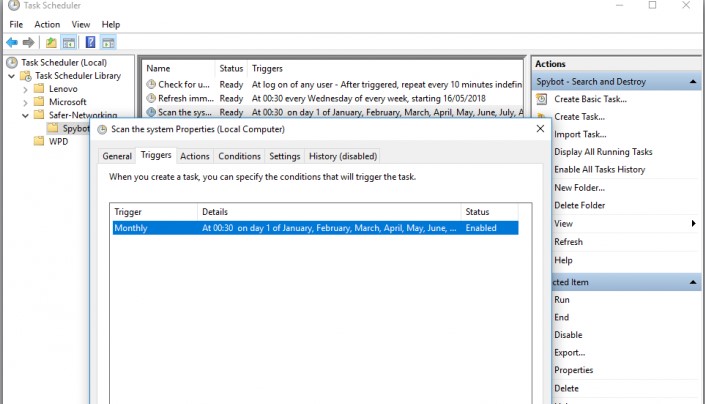This screenshot has width=705, height=404.
Task: Select the WPD folder in tree
Action: pos(58,141)
